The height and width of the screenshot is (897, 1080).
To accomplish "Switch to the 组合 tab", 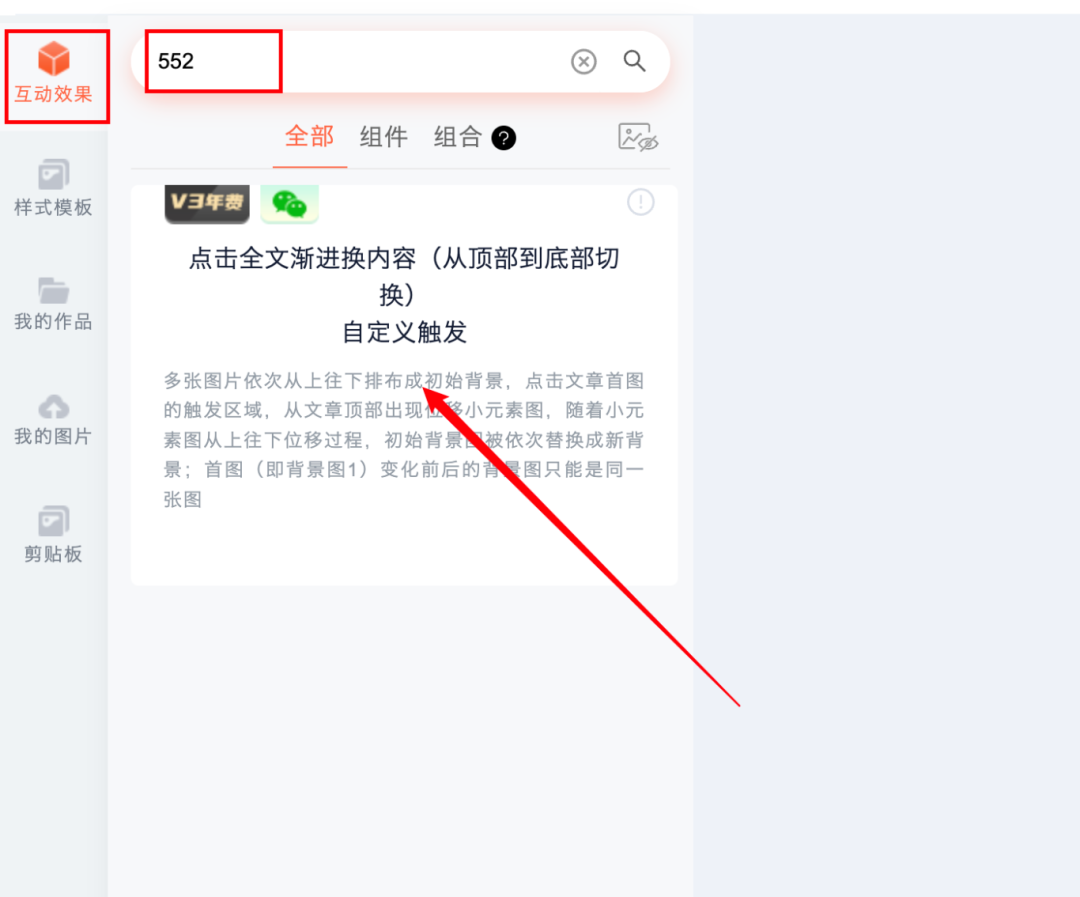I will 457,136.
